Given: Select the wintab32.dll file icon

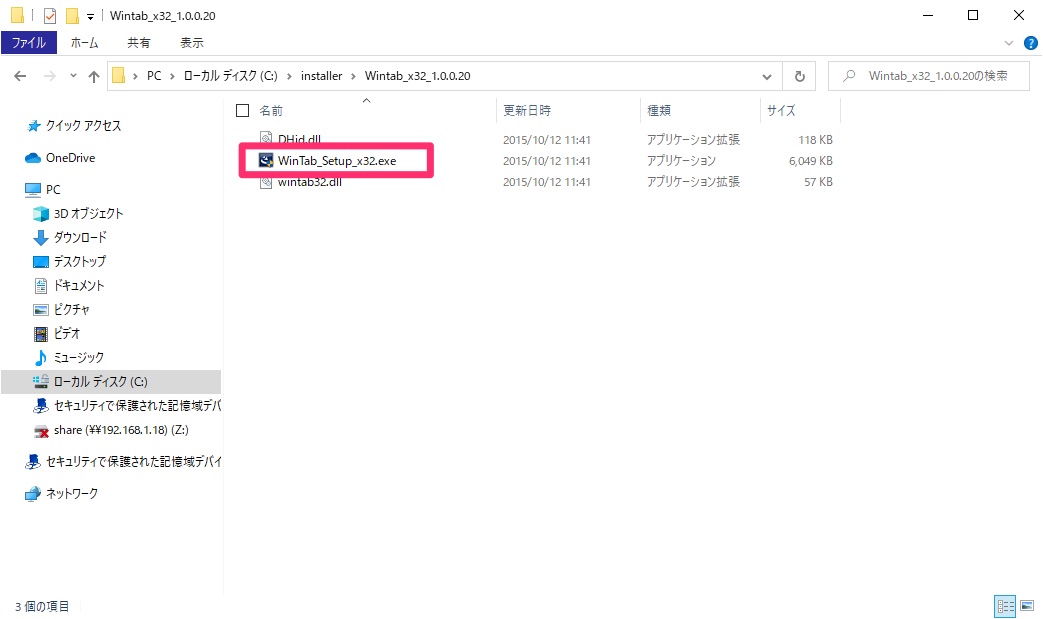Looking at the screenshot, I should pyautogui.click(x=266, y=182).
